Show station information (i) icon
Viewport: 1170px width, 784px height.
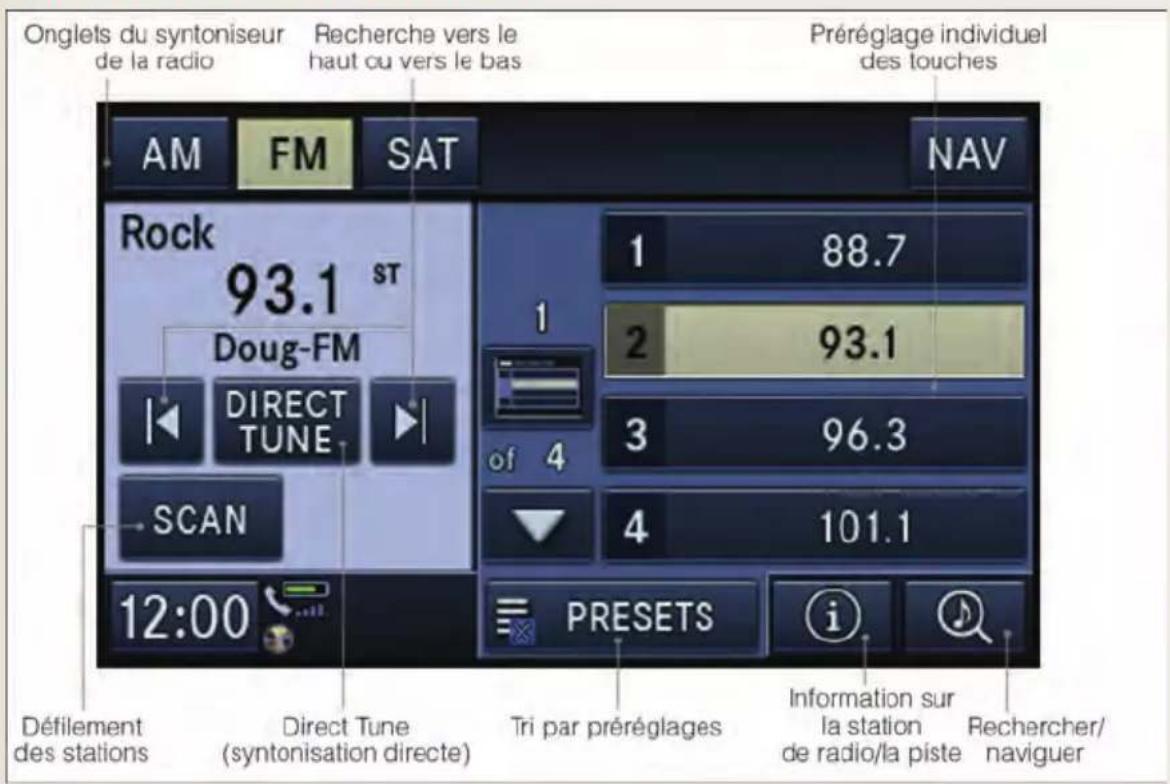(832, 616)
